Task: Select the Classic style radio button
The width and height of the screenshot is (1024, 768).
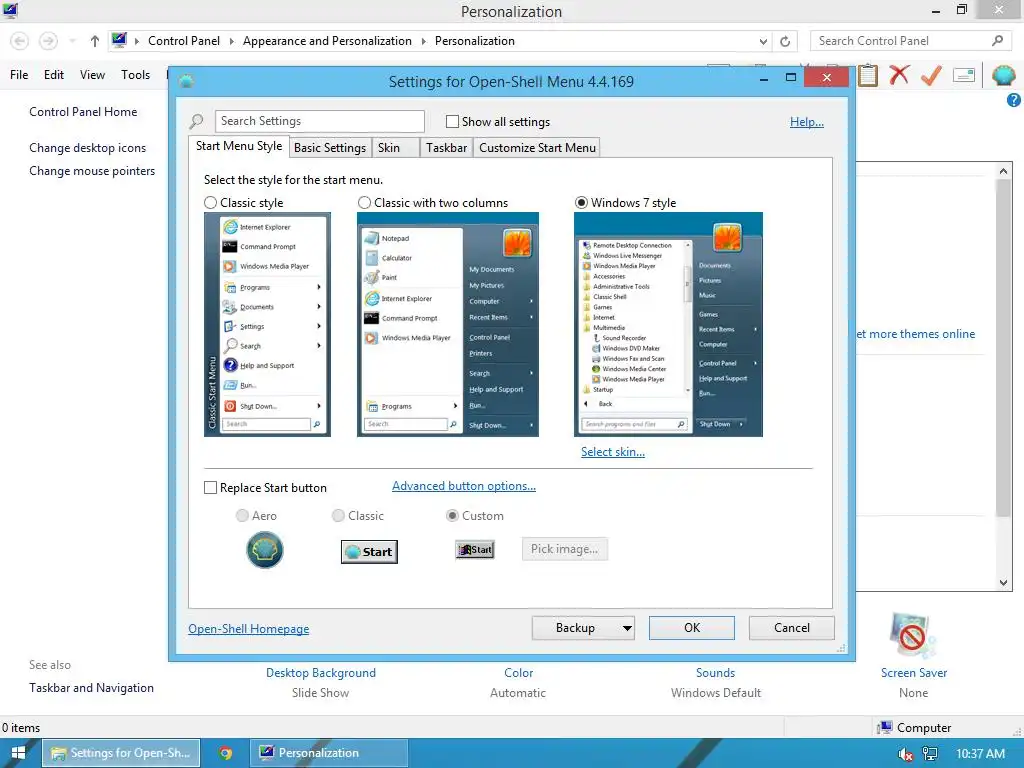Action: tap(210, 203)
